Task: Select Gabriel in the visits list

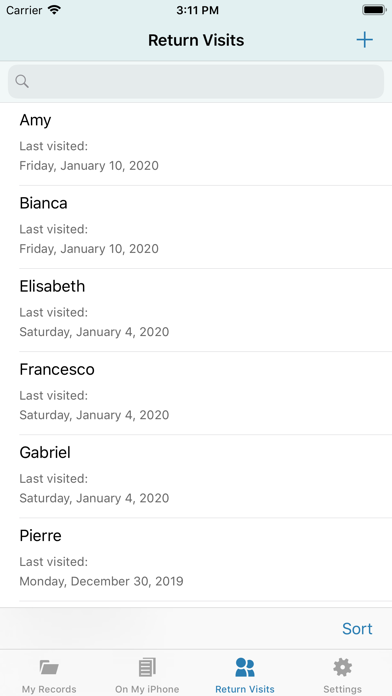Action: tap(196, 476)
